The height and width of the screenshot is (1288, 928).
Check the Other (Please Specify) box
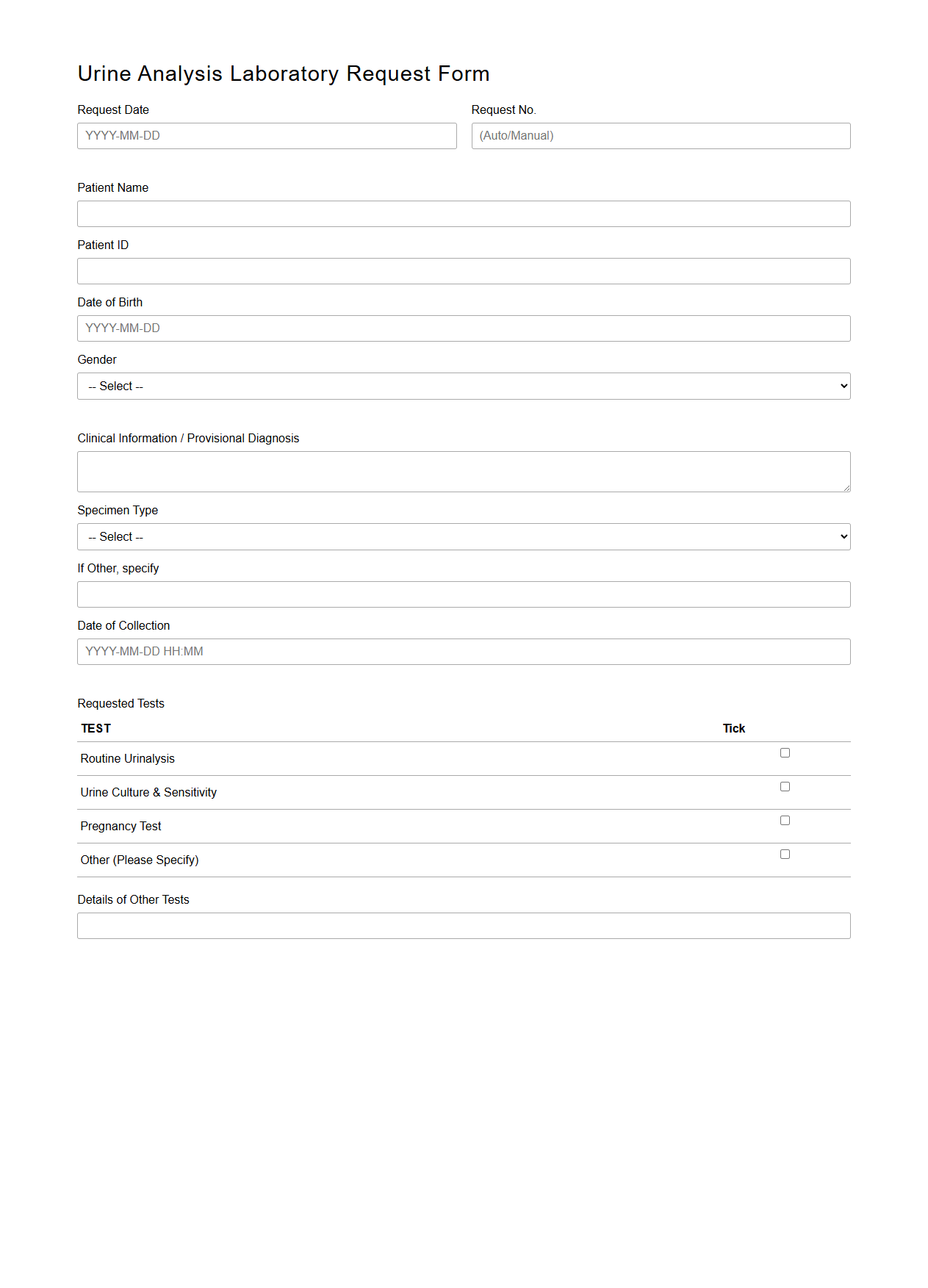785,854
